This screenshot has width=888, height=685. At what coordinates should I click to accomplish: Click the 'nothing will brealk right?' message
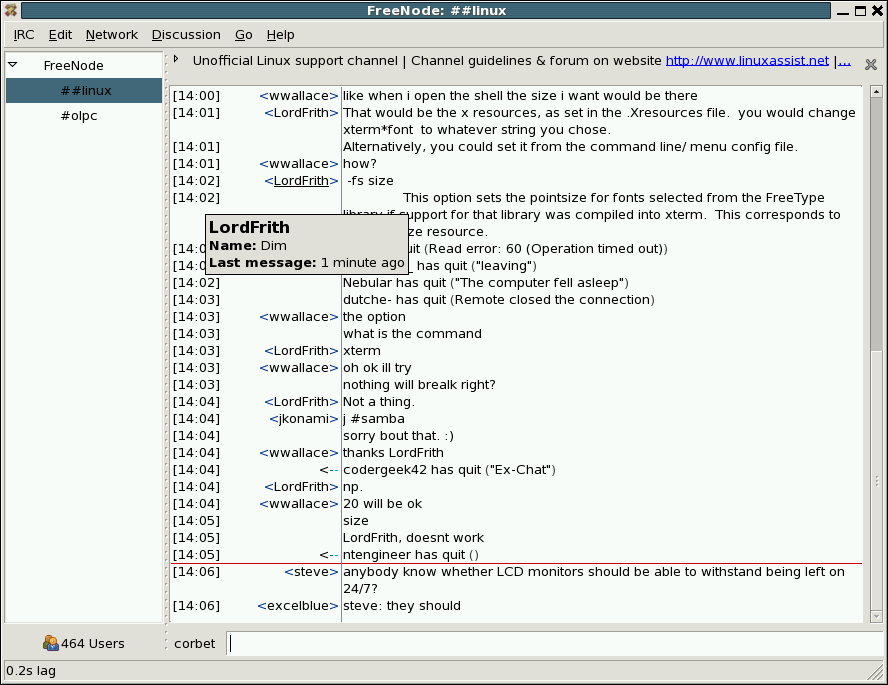[x=419, y=385]
